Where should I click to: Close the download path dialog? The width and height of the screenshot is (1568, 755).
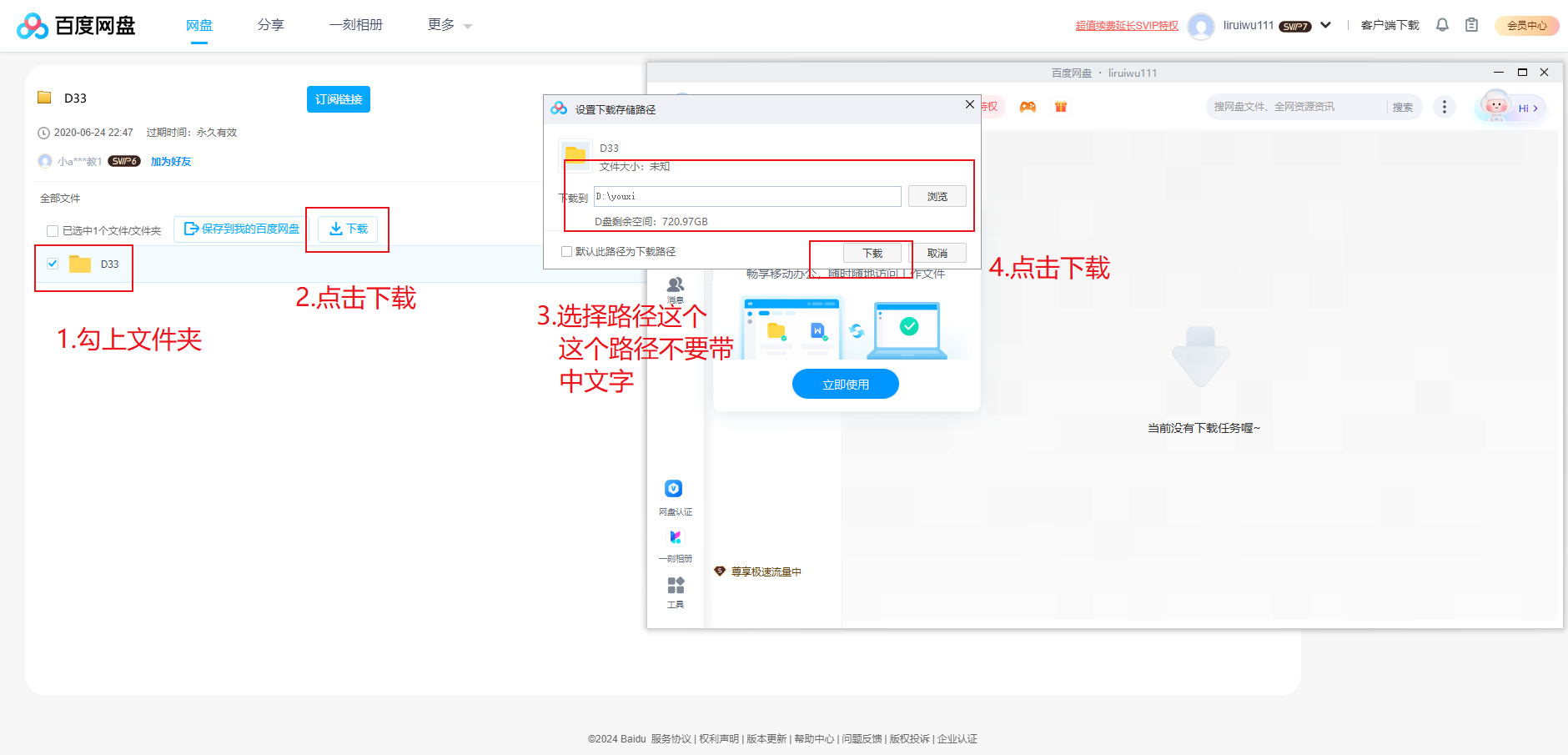pos(969,104)
